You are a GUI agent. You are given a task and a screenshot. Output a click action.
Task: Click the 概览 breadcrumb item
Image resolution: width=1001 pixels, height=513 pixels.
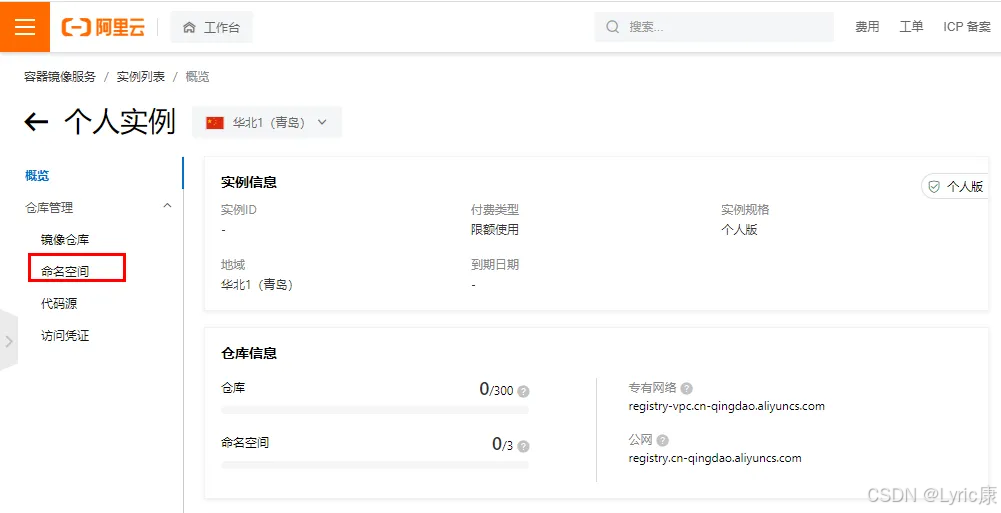point(197,77)
